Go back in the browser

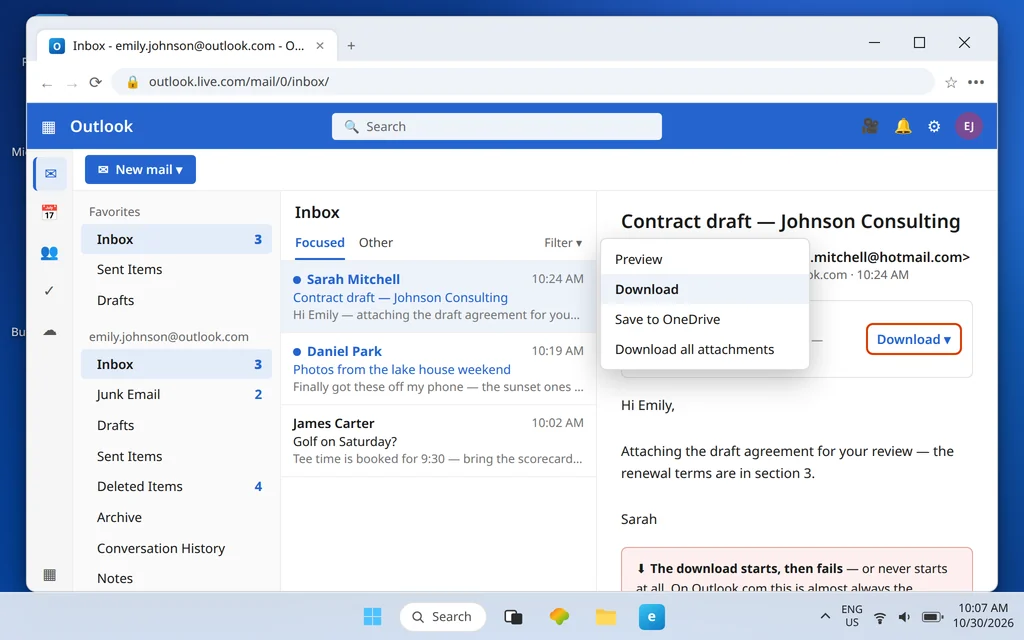tap(46, 83)
